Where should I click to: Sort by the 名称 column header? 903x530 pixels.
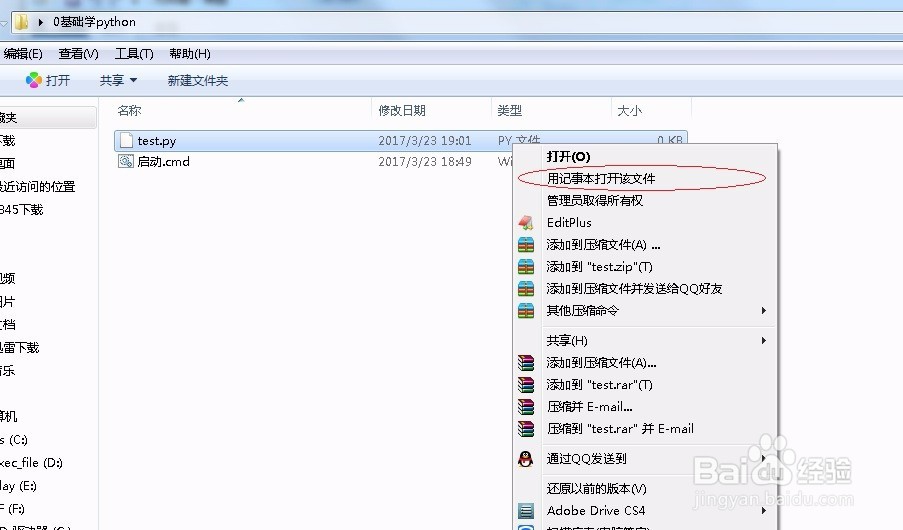[x=129, y=111]
